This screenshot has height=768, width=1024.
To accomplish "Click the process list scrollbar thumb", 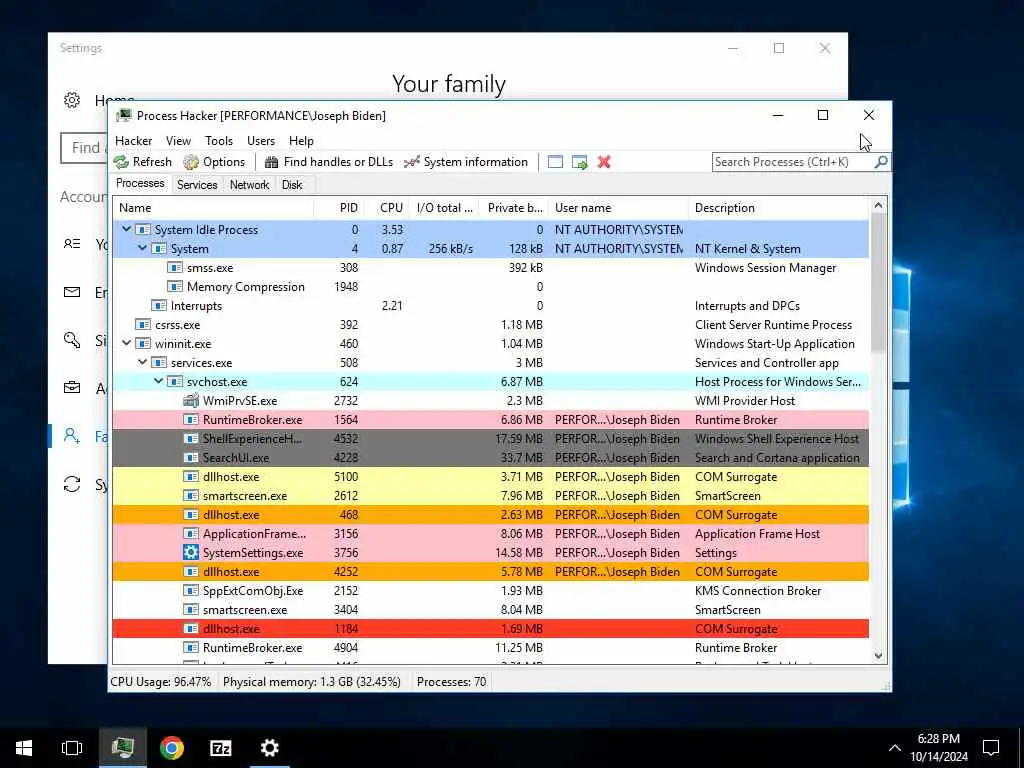I will (x=878, y=282).
